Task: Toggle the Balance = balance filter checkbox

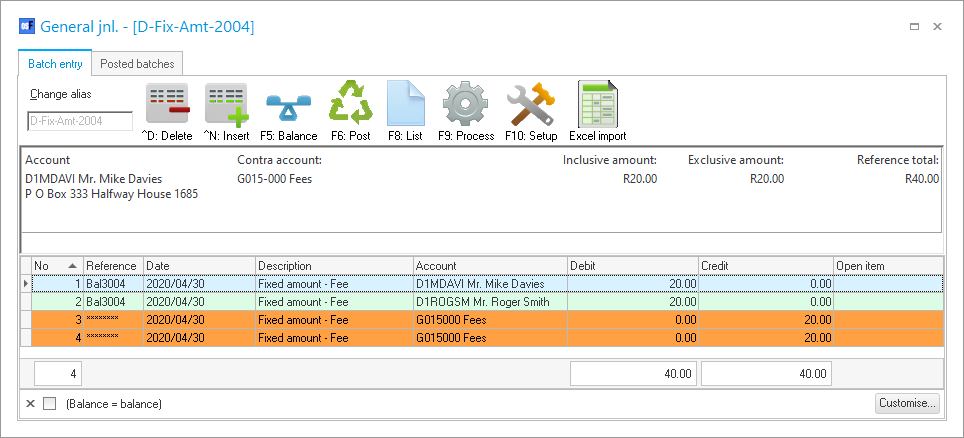Action: 50,404
